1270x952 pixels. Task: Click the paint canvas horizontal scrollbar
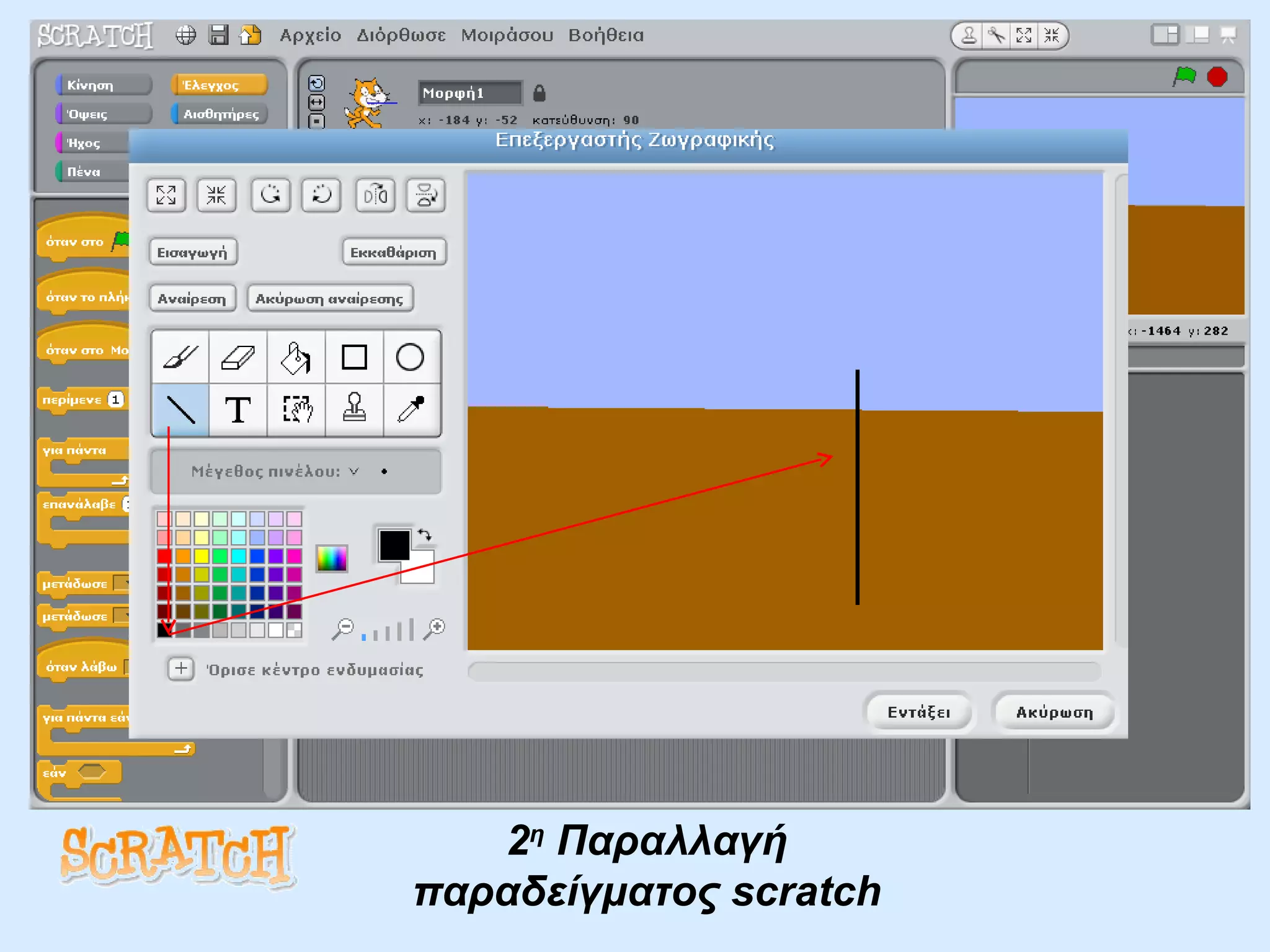click(x=784, y=671)
